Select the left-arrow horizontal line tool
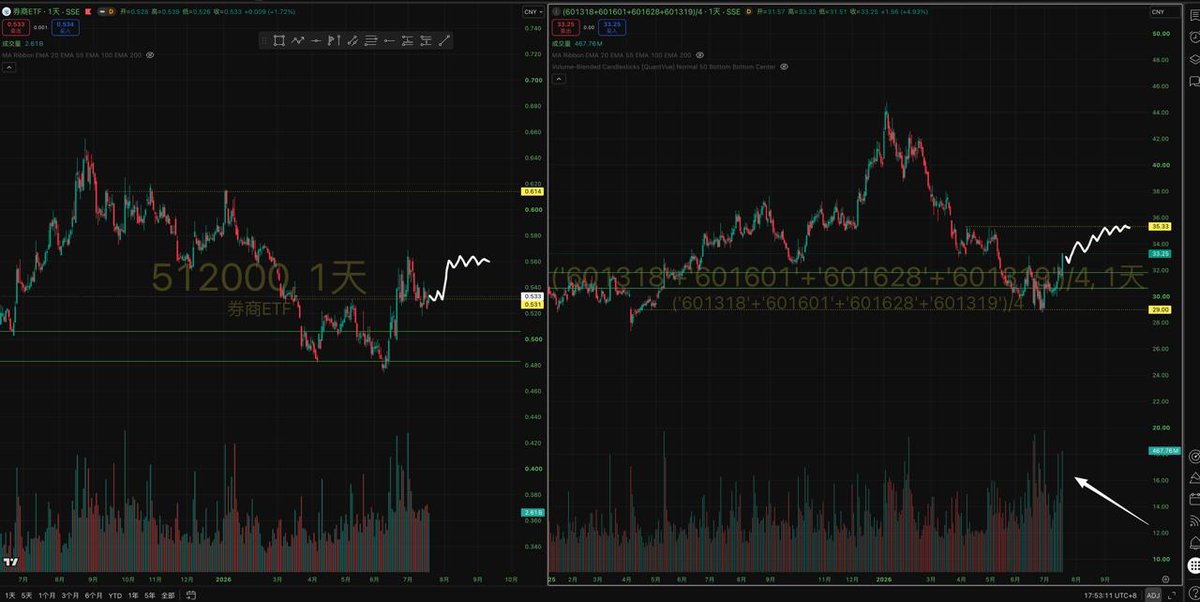Viewport: 1200px width, 602px height. coord(389,40)
